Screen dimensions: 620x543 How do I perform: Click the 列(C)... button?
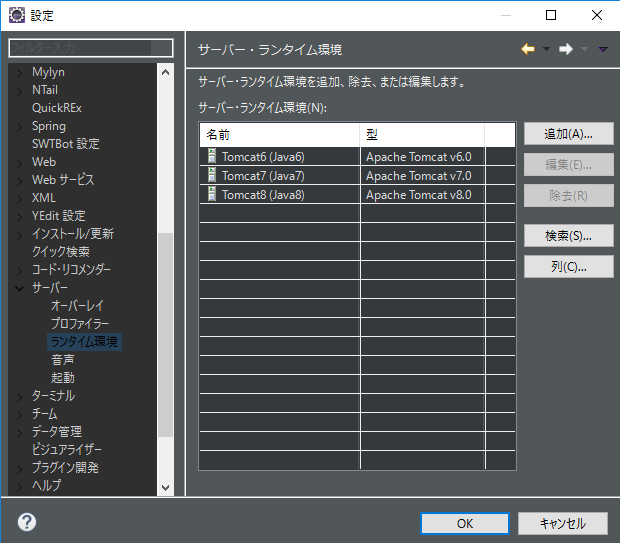(x=569, y=267)
